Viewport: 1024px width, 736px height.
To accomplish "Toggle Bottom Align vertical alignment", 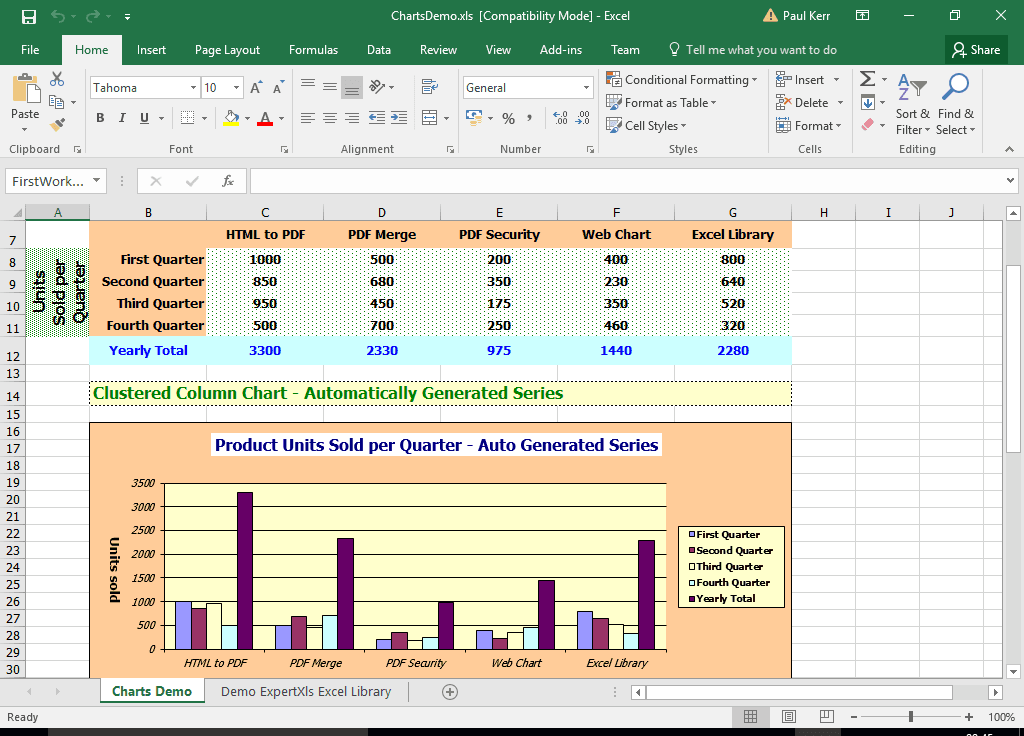I will coord(352,87).
